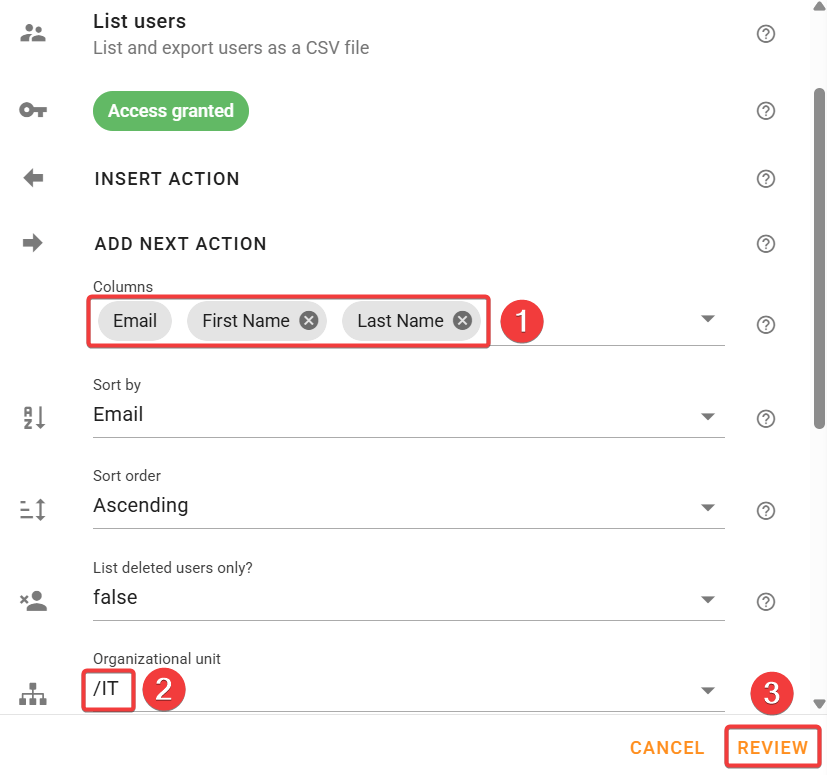Click the sort order arrows icon
The height and width of the screenshot is (775, 827).
(33, 510)
